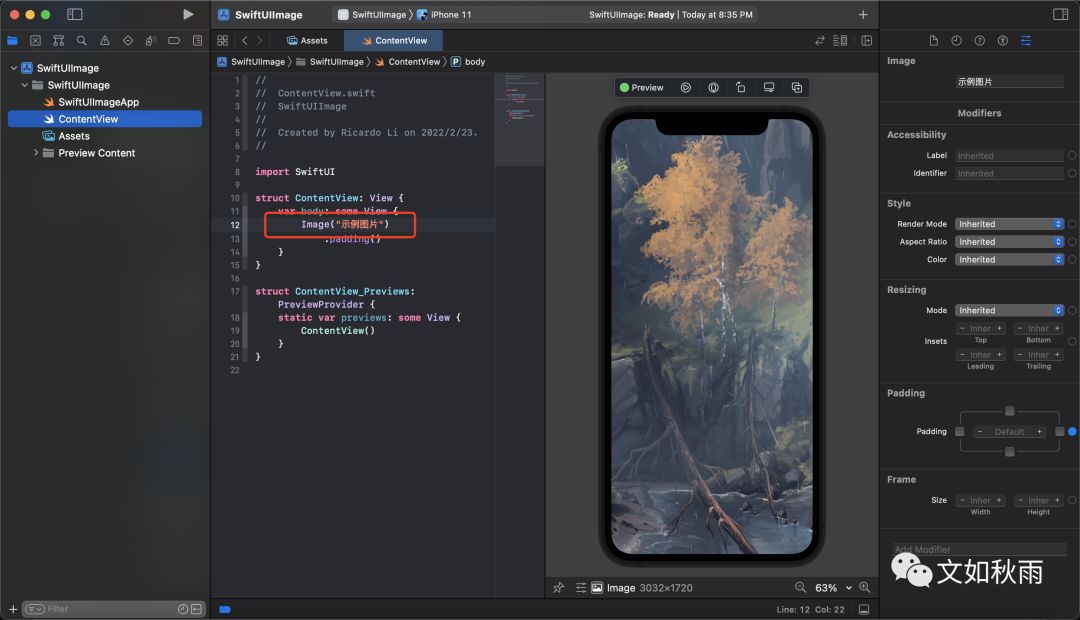The image size is (1080, 620).
Task: Run the SwiftUIImage project
Action: click(188, 14)
